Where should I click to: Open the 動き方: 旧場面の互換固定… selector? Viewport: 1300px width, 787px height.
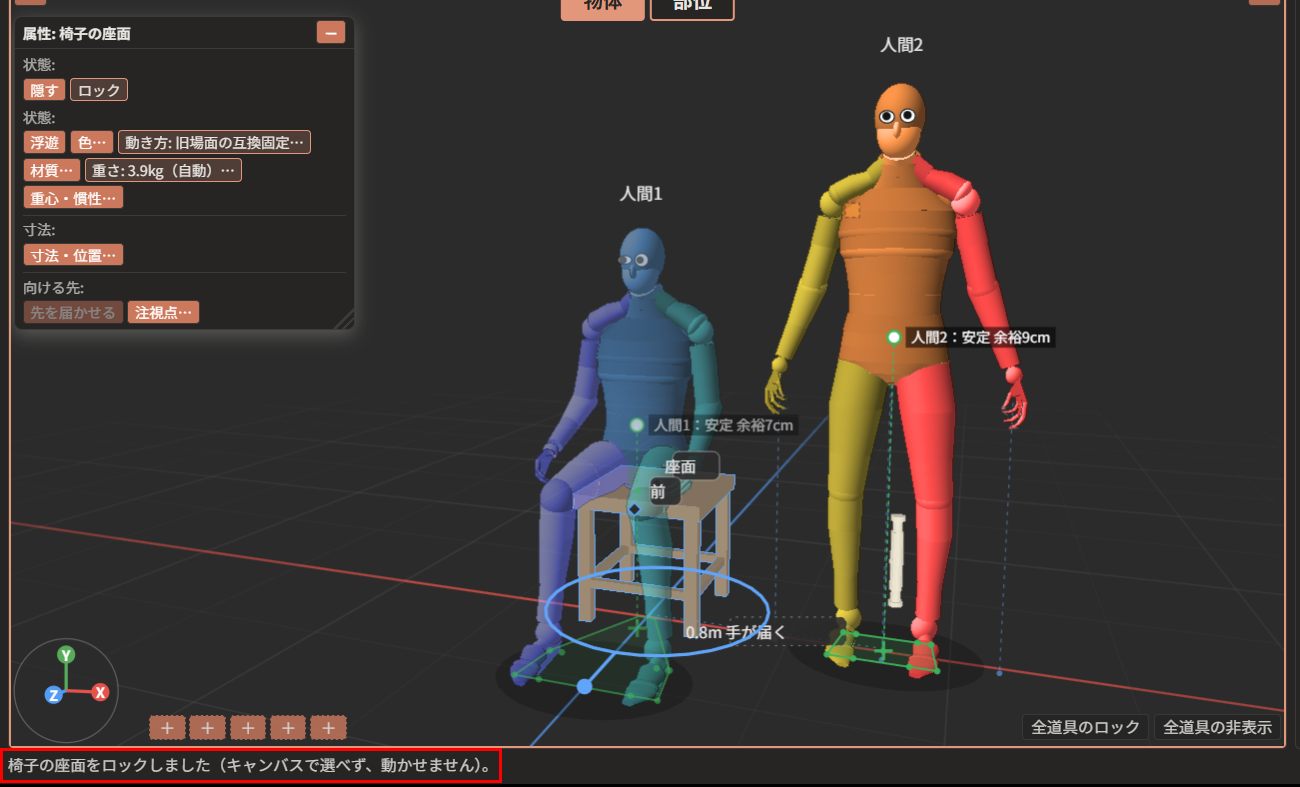[x=214, y=143]
